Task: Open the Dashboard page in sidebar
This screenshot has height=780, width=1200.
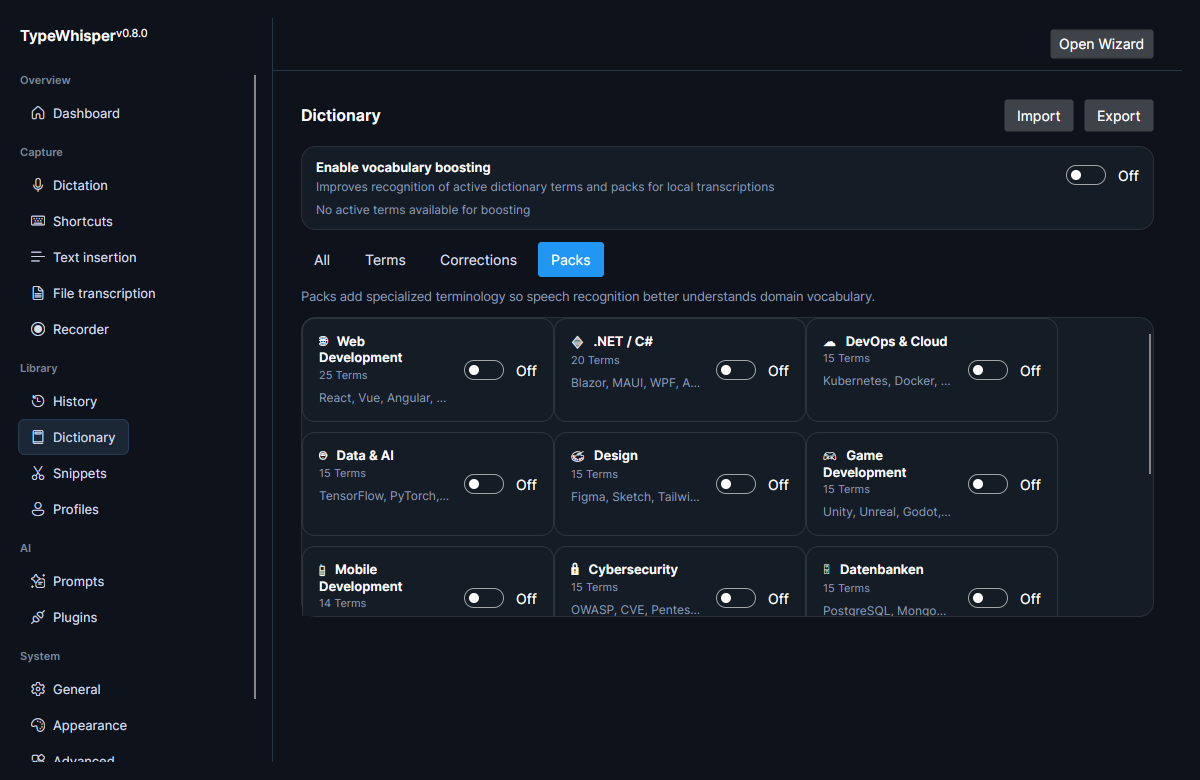Action: click(x=76, y=113)
